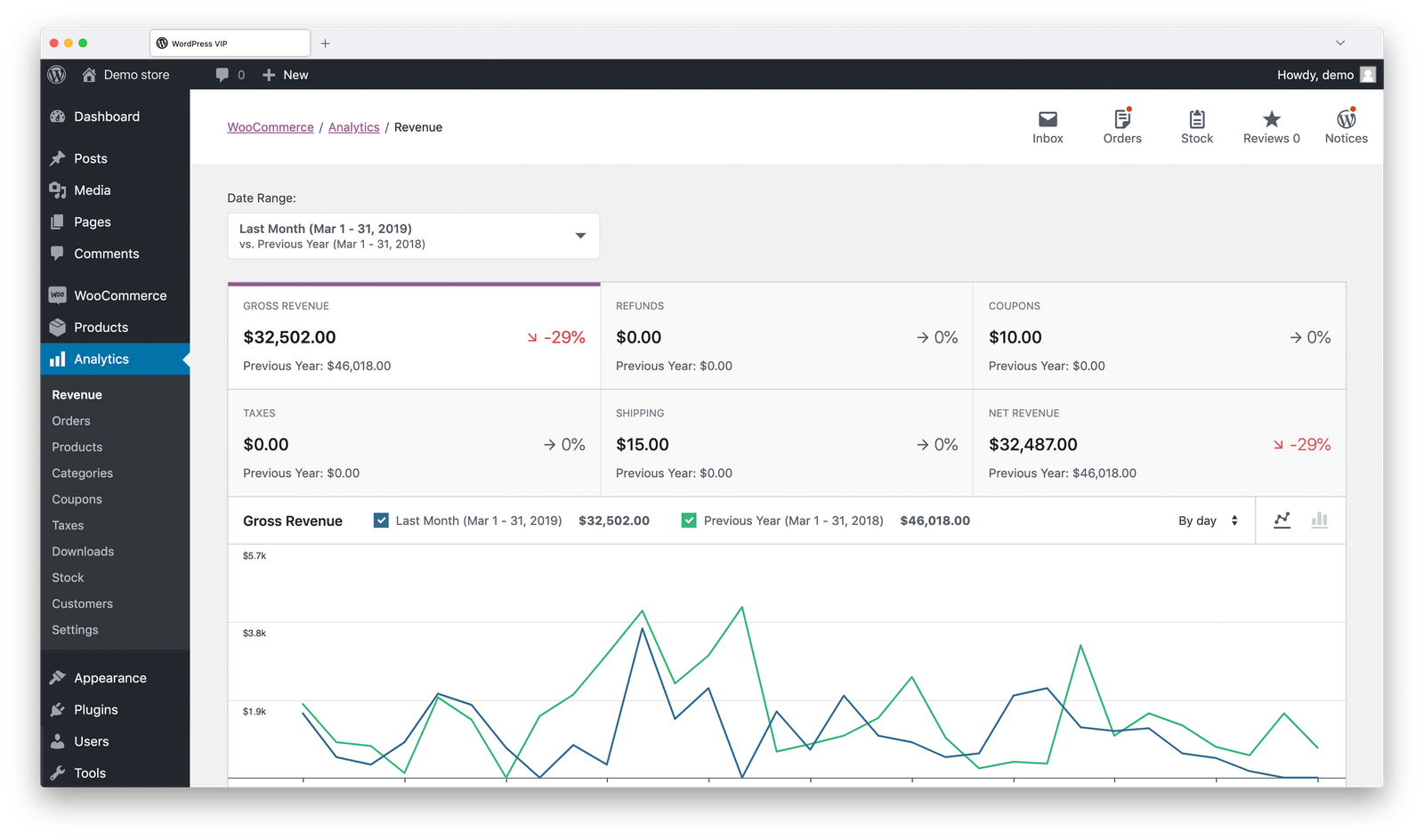1424x840 pixels.
Task: Open Demo store home icon
Action: (89, 75)
